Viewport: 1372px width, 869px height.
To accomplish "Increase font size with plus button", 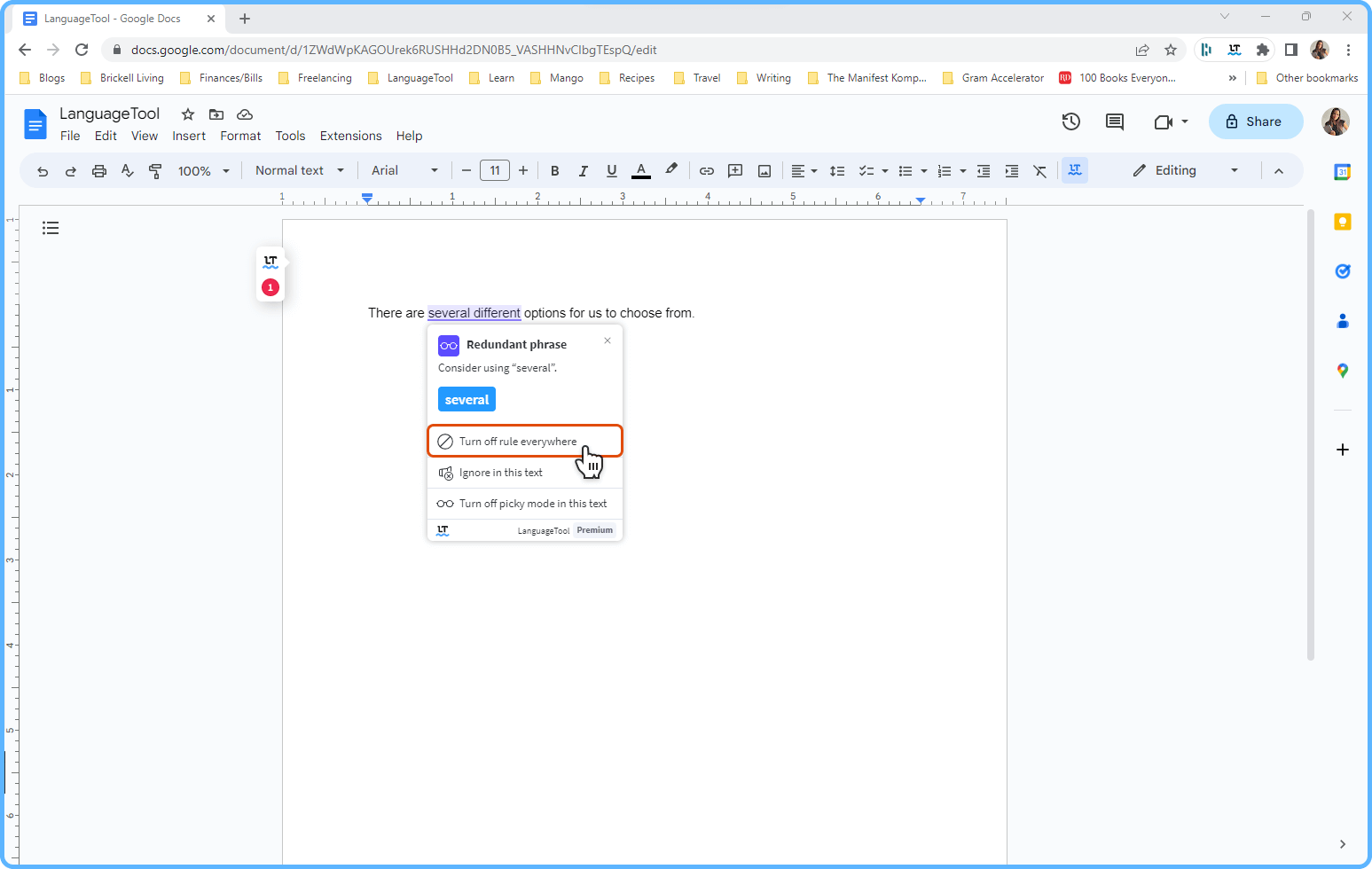I will pos(523,171).
